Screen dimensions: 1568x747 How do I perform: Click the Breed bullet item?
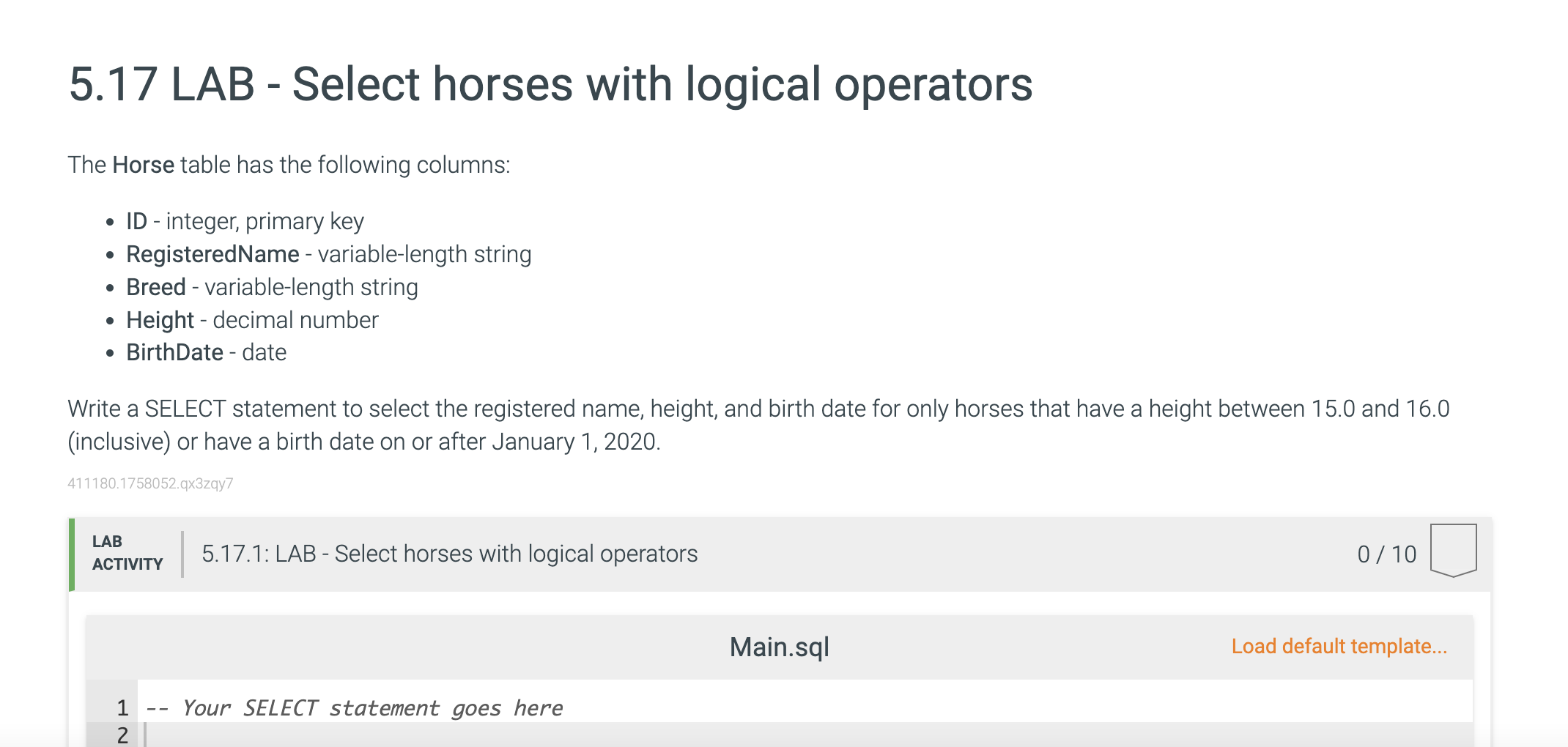point(272,286)
